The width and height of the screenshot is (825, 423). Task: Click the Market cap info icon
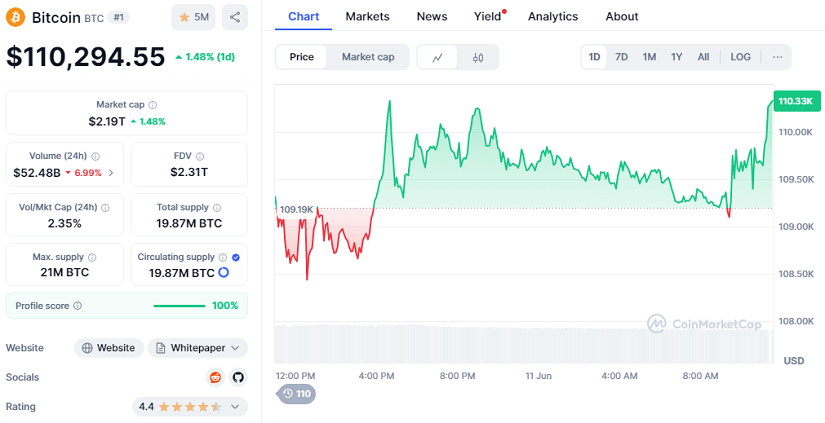coord(153,105)
